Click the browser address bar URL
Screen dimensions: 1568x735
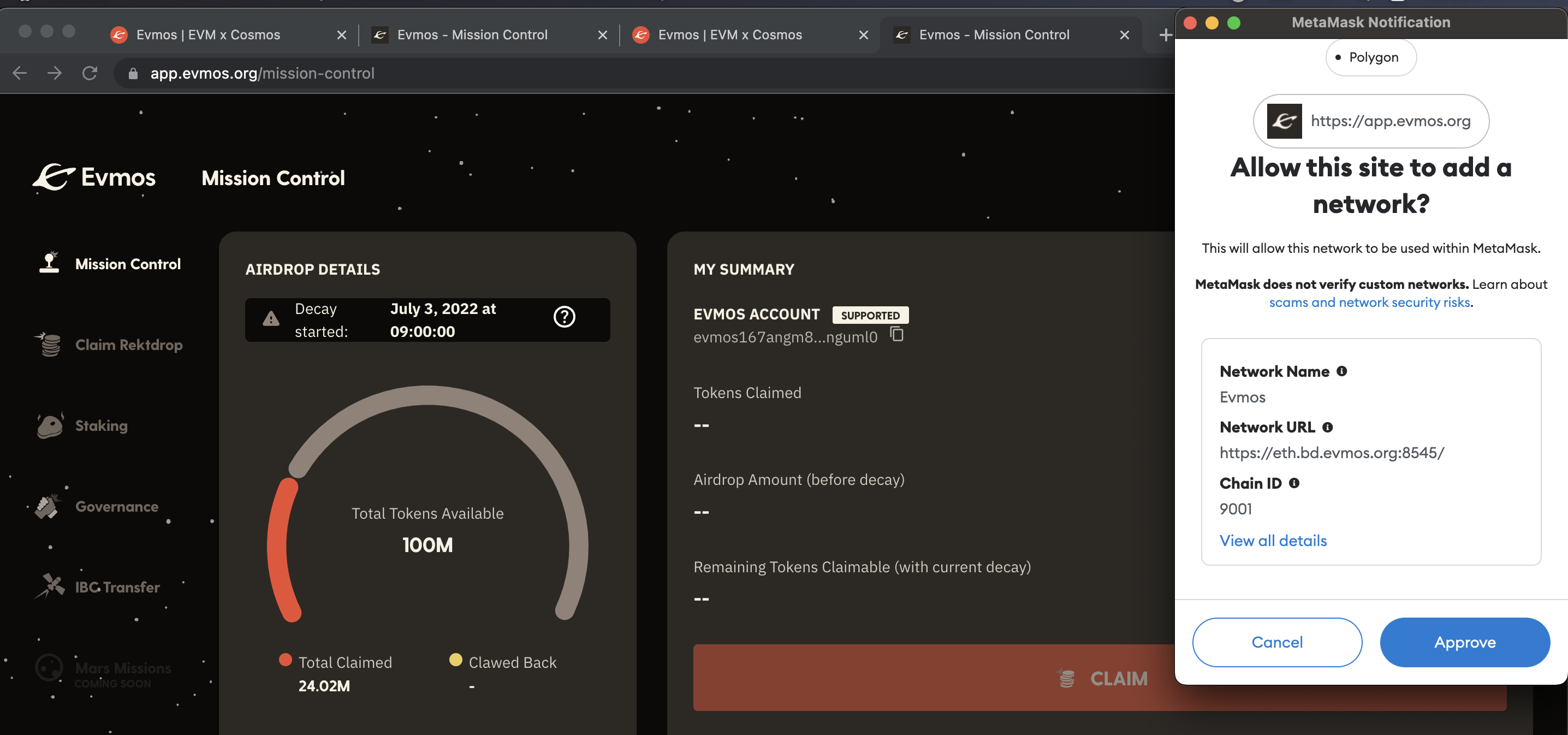point(263,73)
